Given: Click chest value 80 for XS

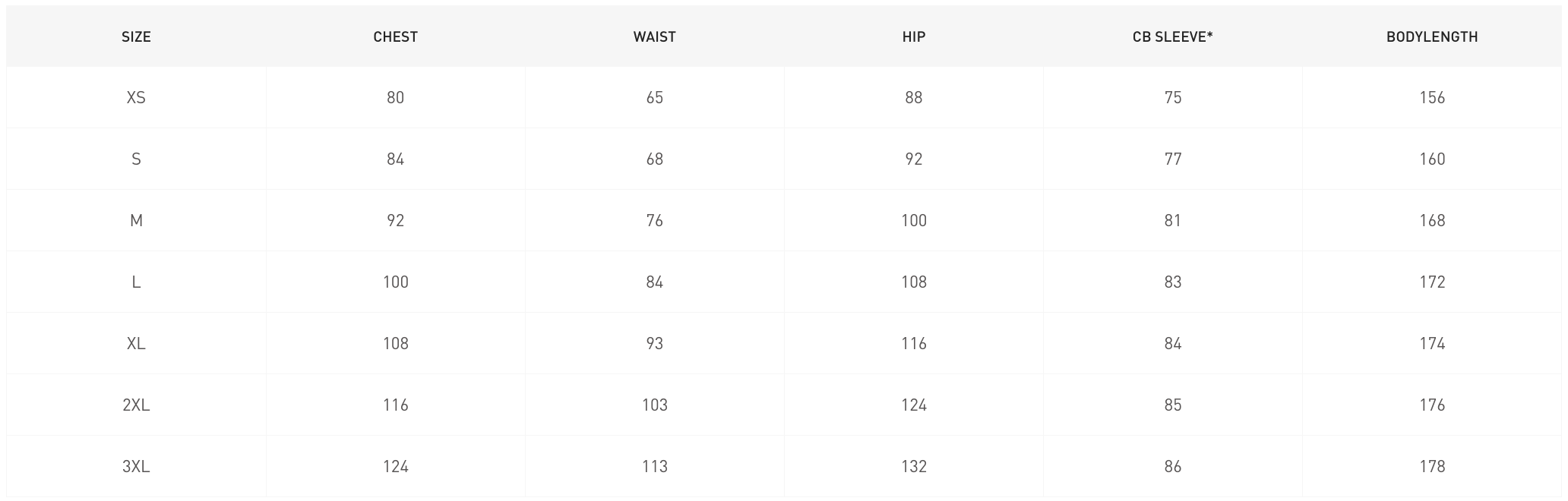Looking at the screenshot, I should click(x=395, y=98).
